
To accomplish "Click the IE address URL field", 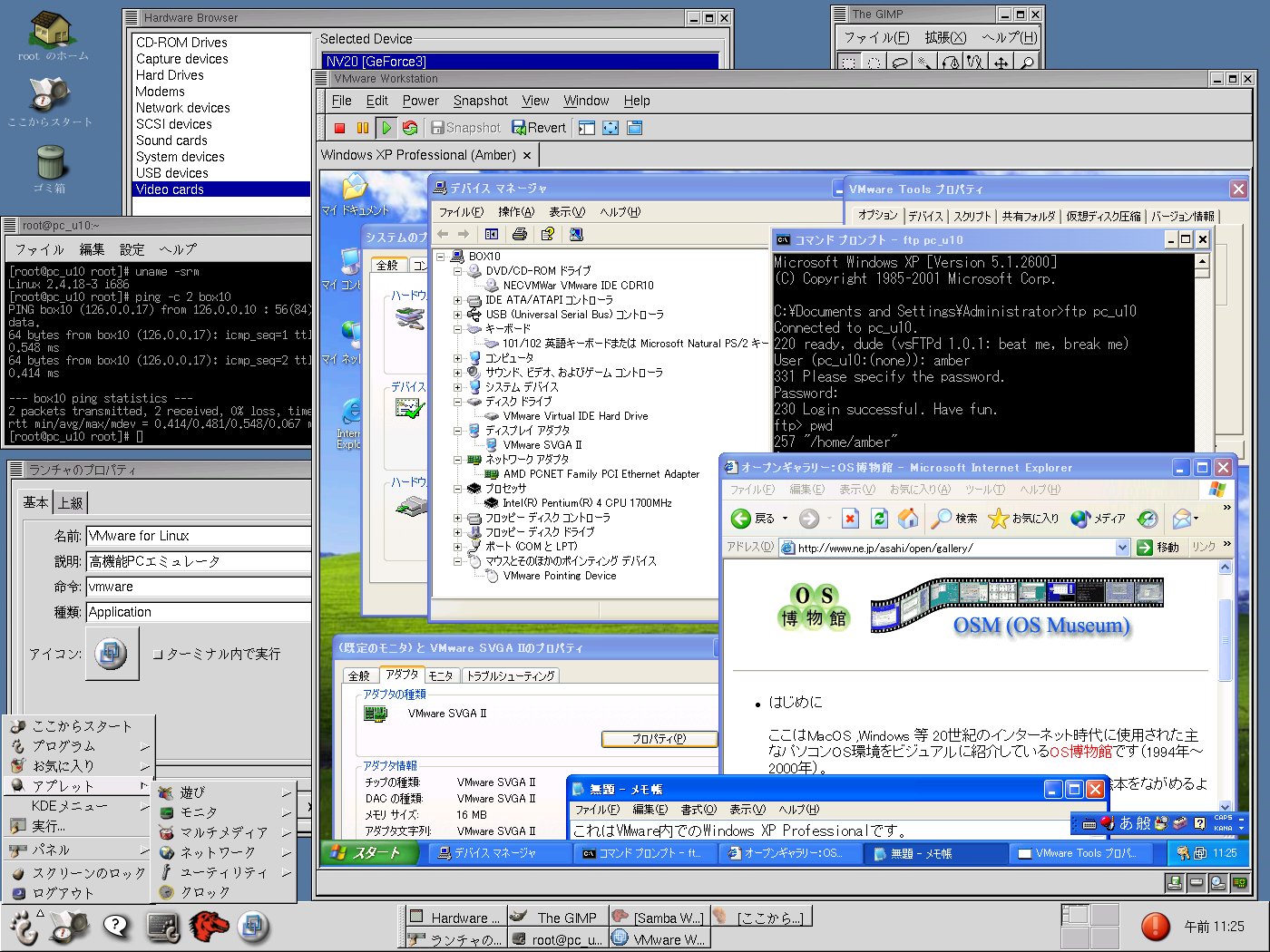I will click(x=954, y=548).
